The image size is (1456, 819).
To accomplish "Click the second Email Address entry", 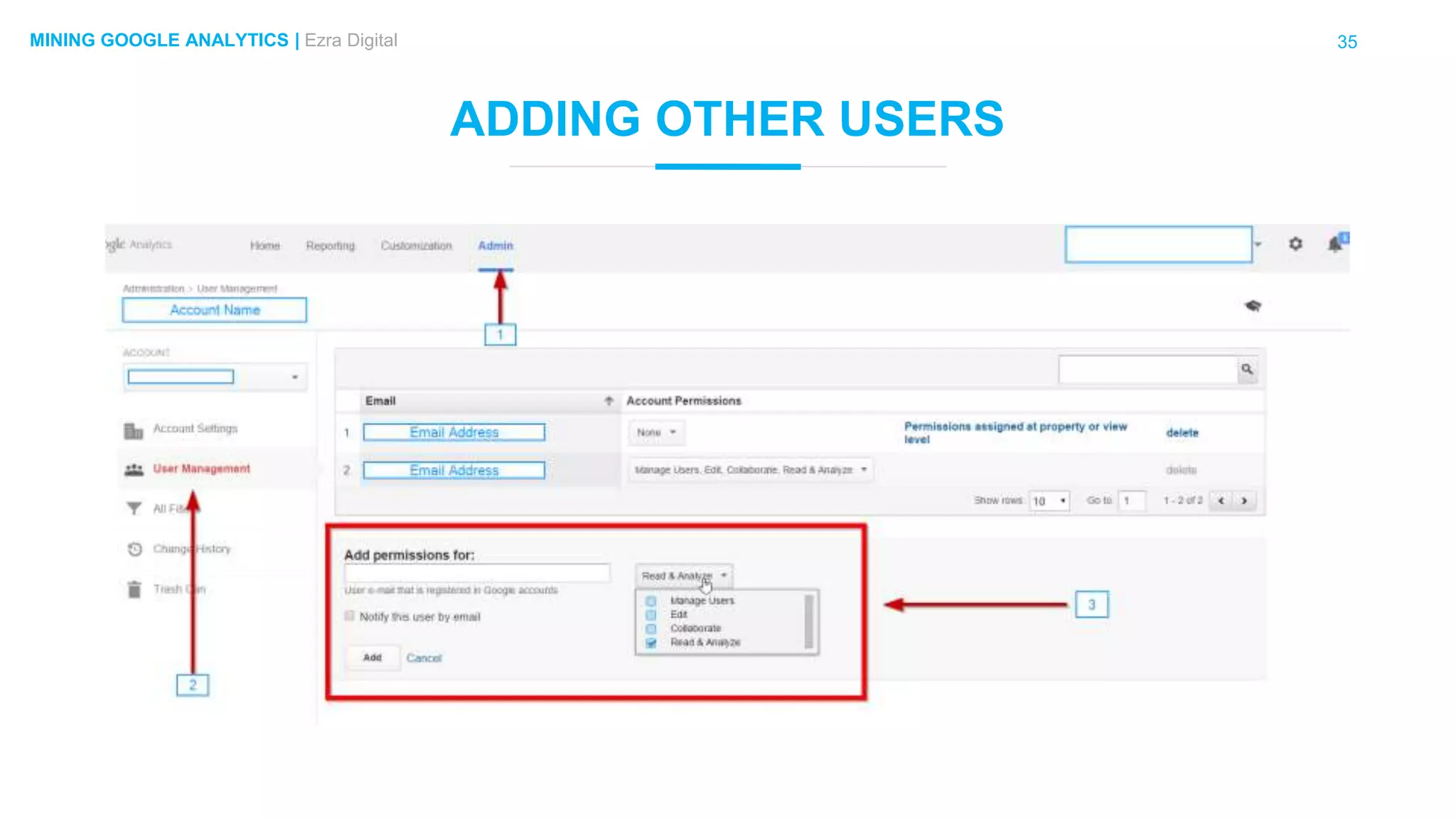I will [454, 470].
